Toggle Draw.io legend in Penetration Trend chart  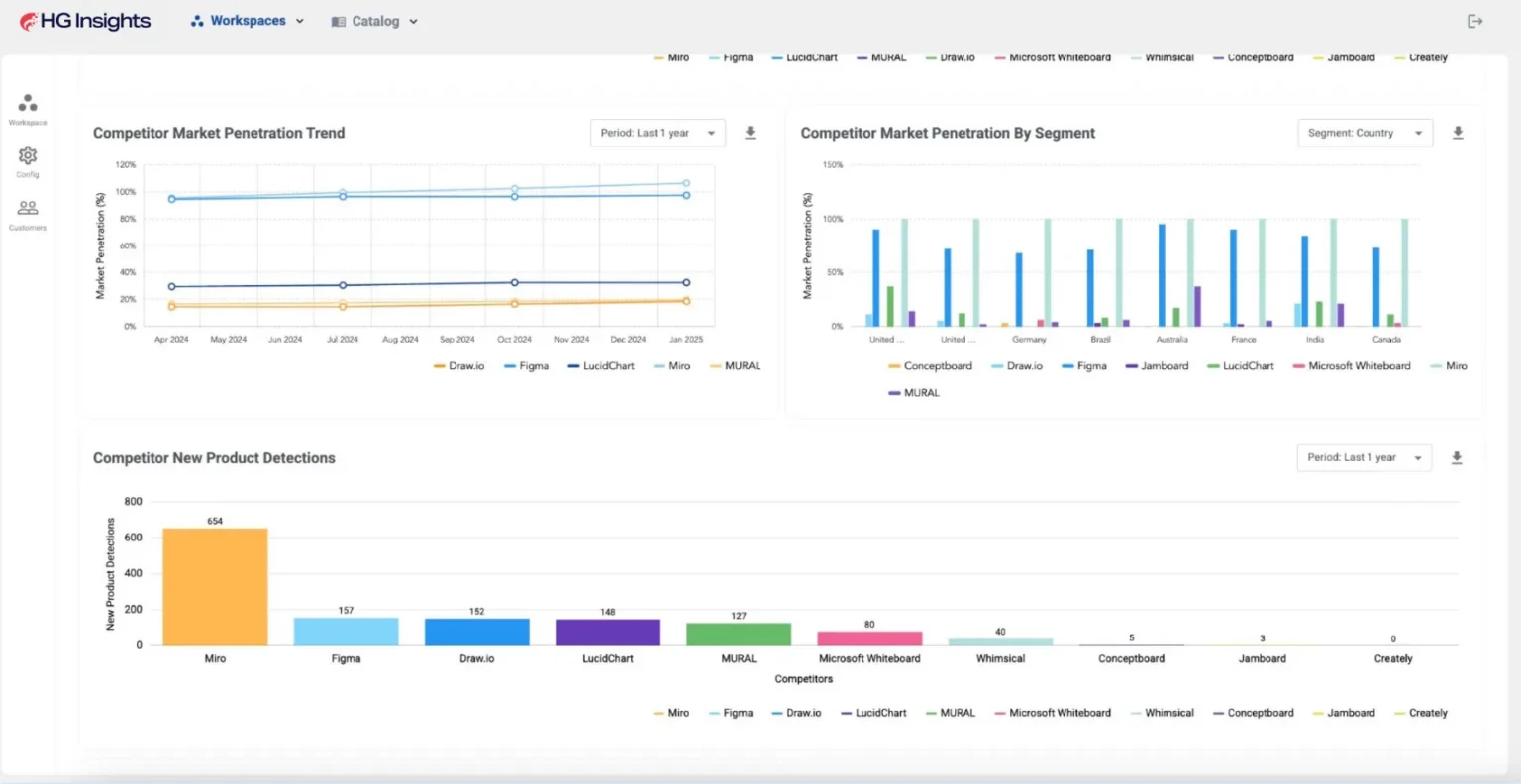tap(458, 366)
